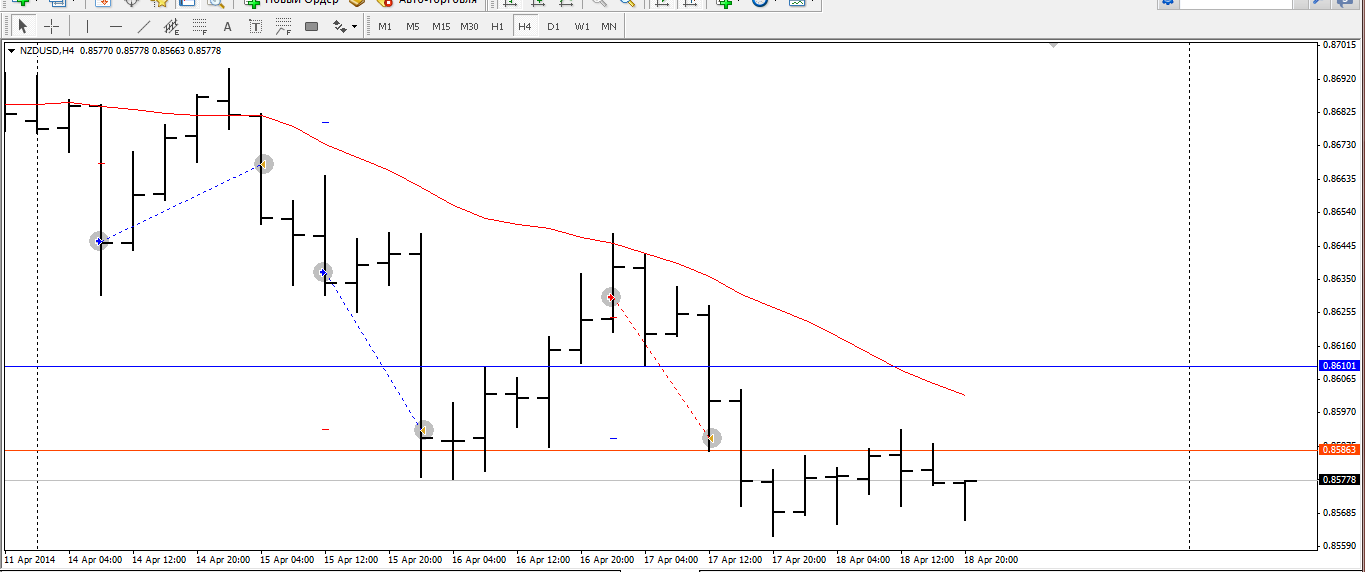This screenshot has height=572, width=1365.
Task: Switch chart to M15 timeframe
Action: [x=441, y=26]
